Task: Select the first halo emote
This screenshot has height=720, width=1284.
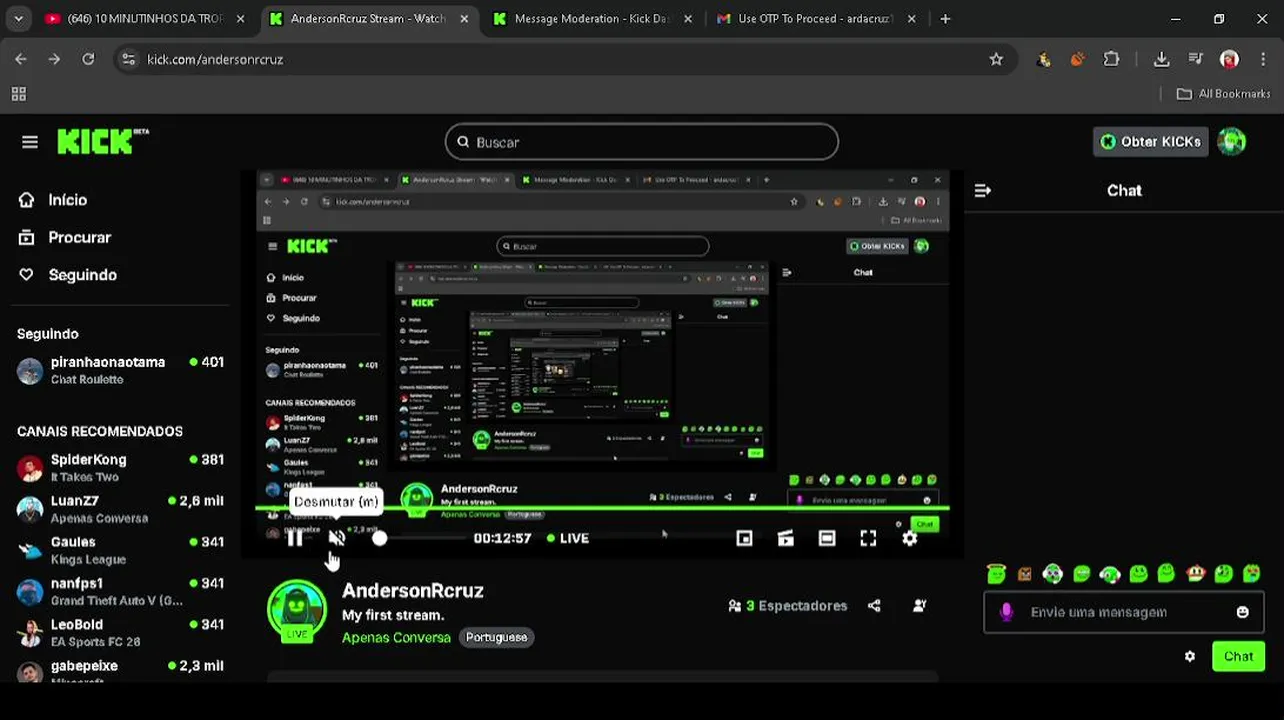Action: coord(996,573)
